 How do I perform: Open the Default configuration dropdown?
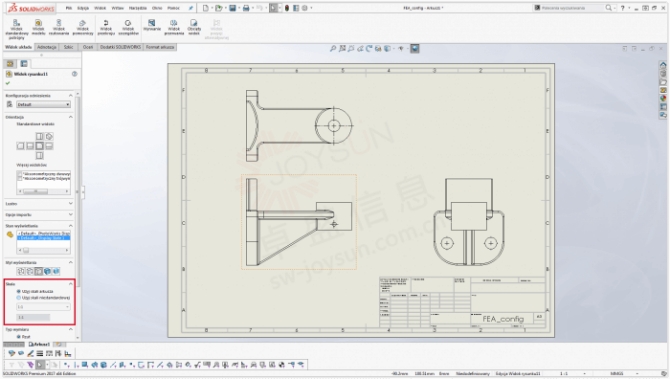(x=43, y=104)
